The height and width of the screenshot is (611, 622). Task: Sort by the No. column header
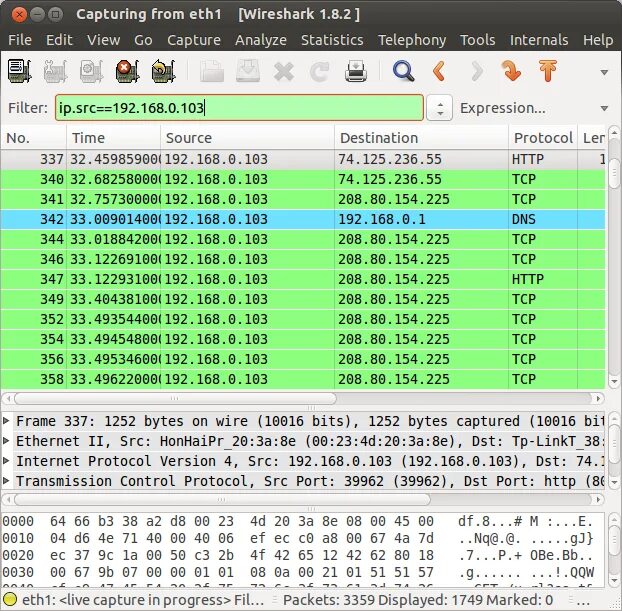(x=33, y=138)
